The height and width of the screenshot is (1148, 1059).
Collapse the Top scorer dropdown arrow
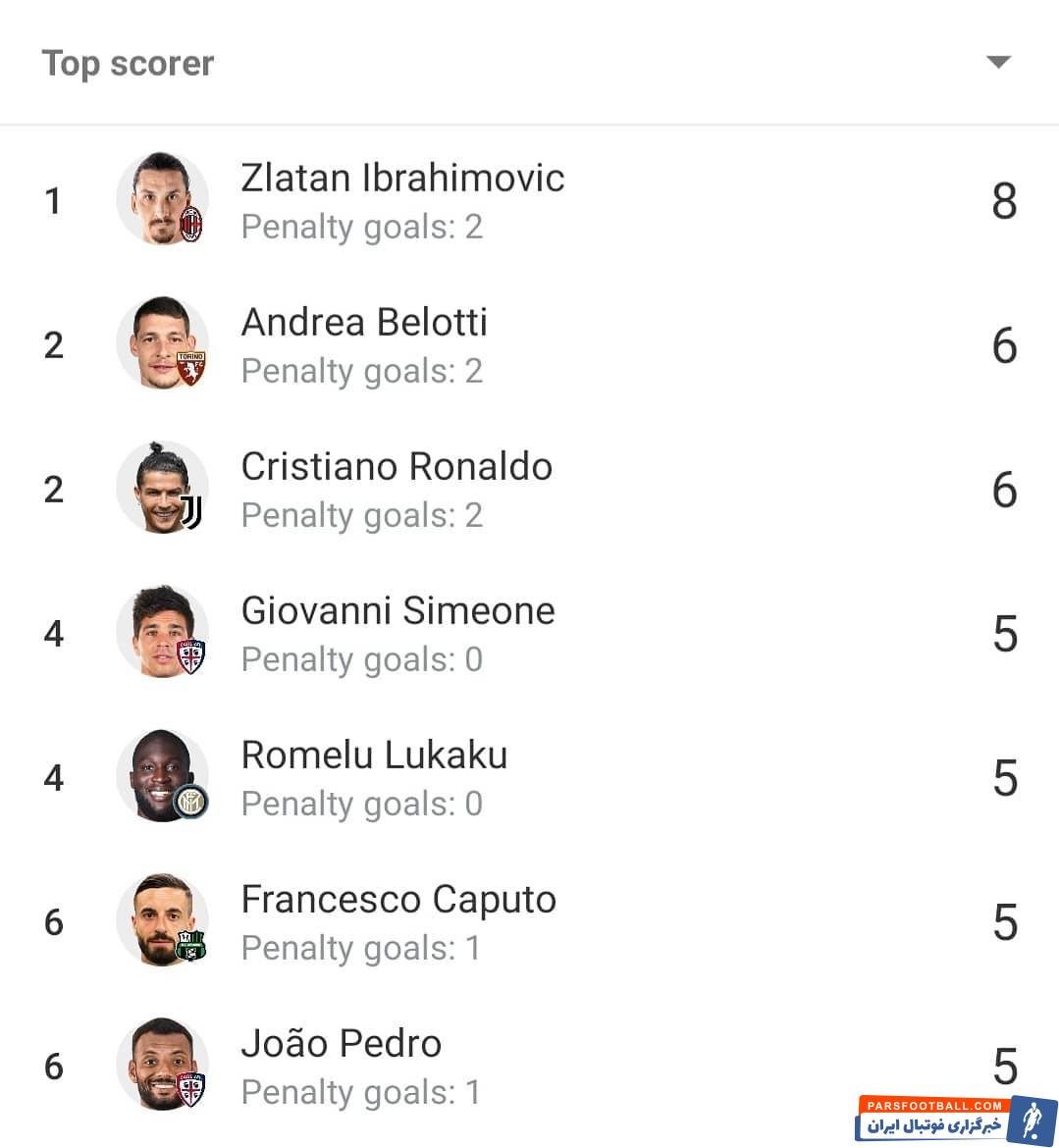(x=998, y=62)
